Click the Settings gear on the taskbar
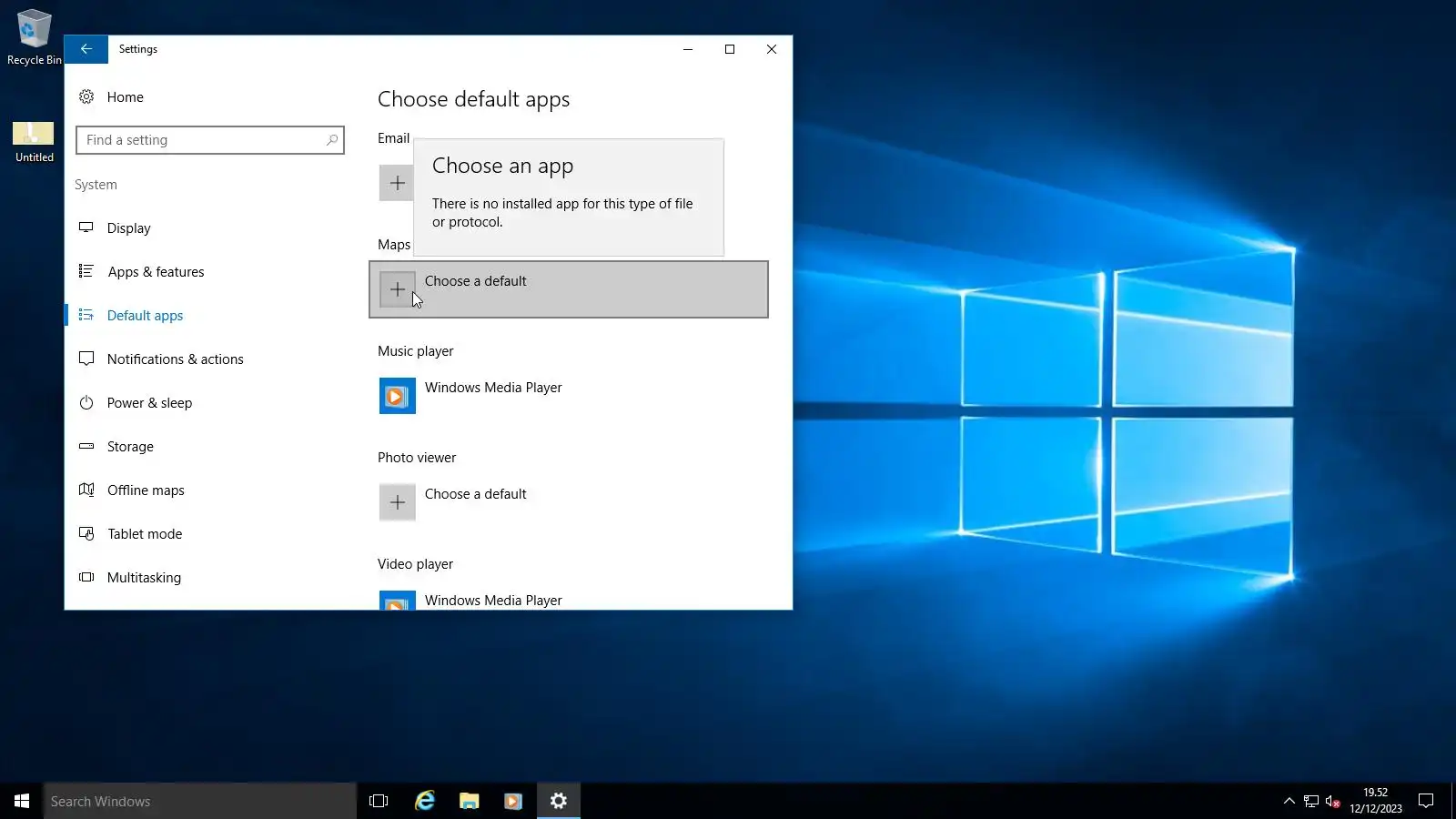This screenshot has height=819, width=1456. [559, 801]
